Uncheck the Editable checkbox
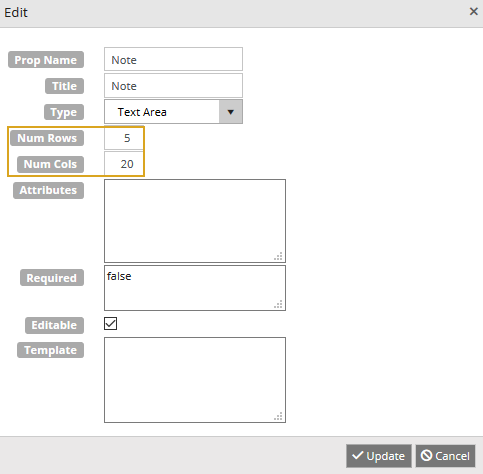The height and width of the screenshot is (474, 483). pos(110,323)
